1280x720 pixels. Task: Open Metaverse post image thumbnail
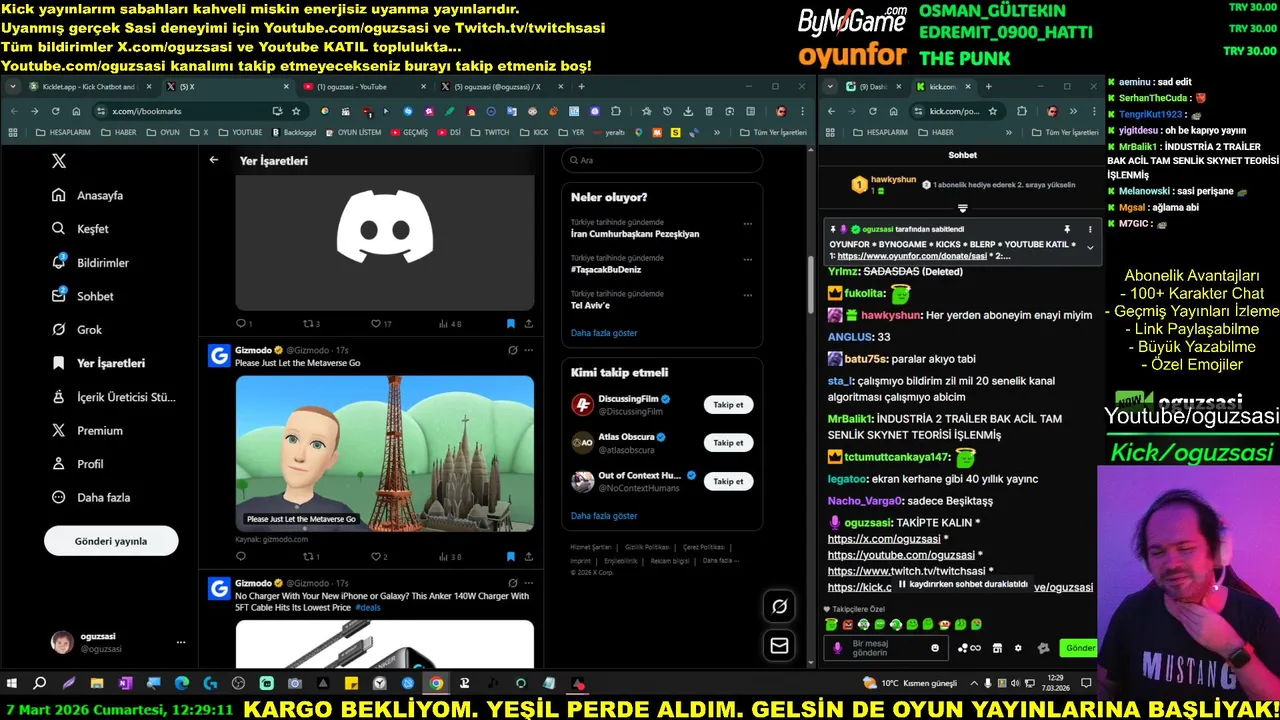[x=385, y=453]
